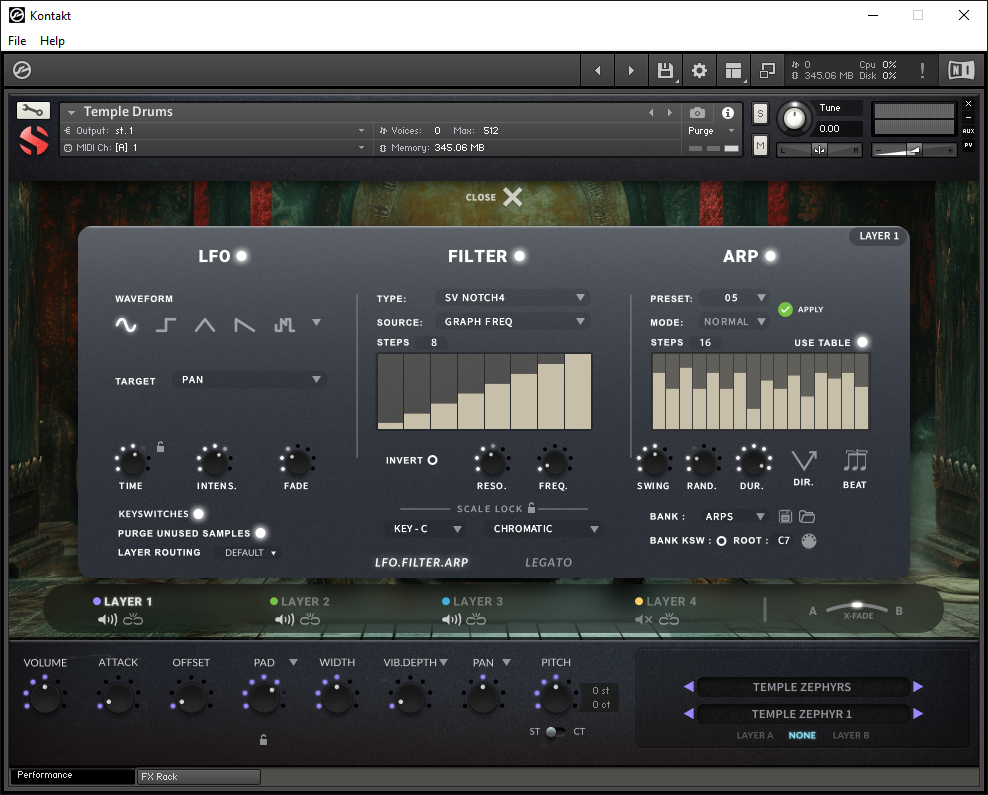Select the random step LFO waveform
This screenshot has height=795, width=988.
pos(284,324)
